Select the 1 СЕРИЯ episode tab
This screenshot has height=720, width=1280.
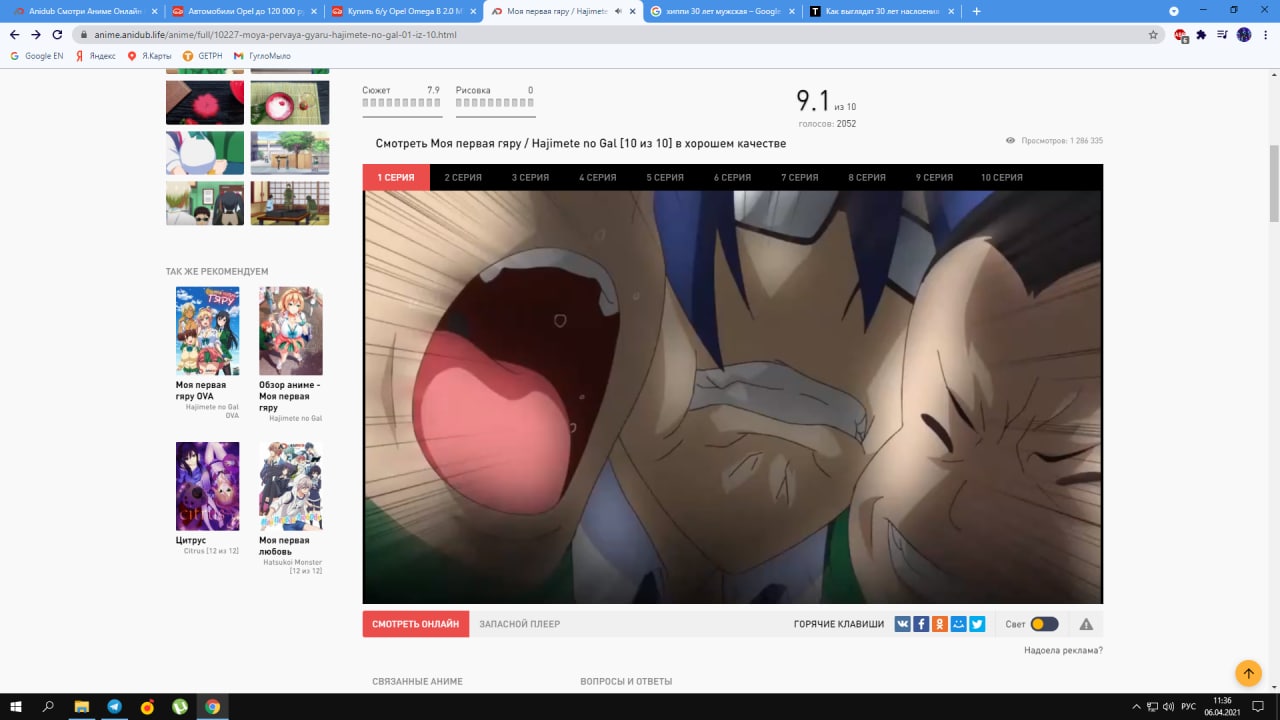tap(396, 177)
